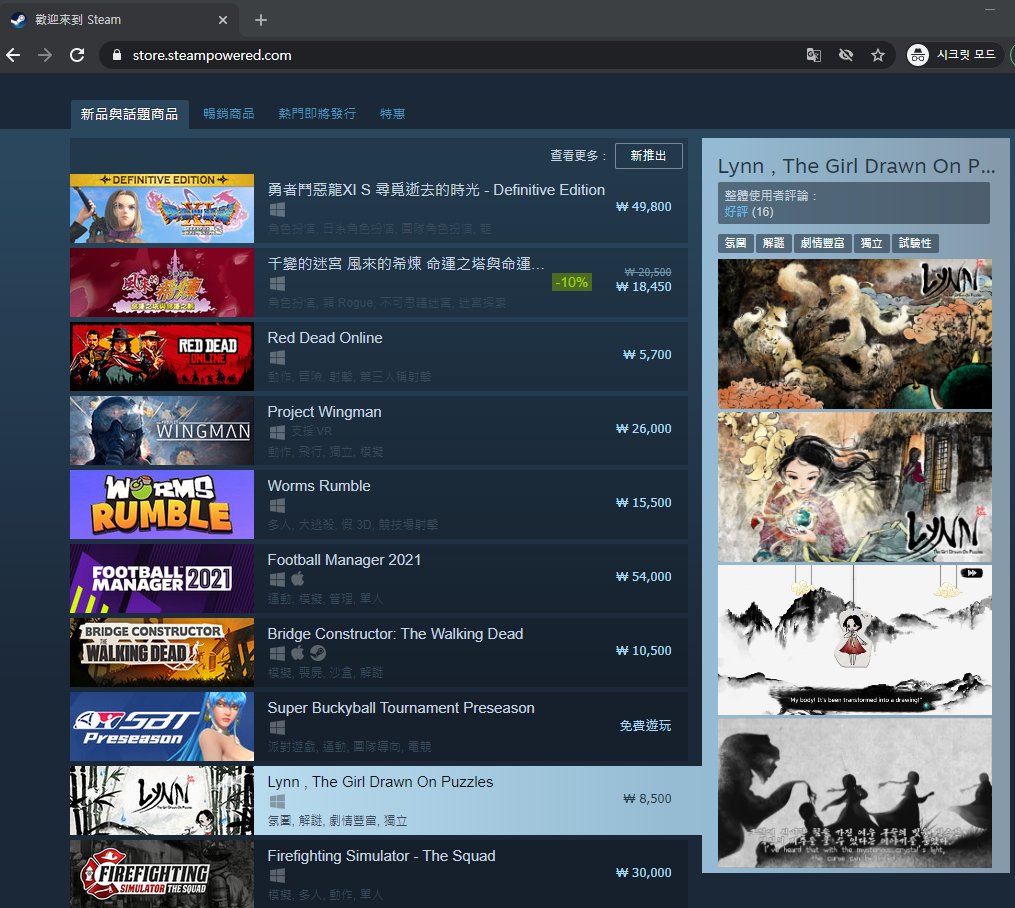Click Windows icon under 勇者鬥惡龍XI S

277,210
